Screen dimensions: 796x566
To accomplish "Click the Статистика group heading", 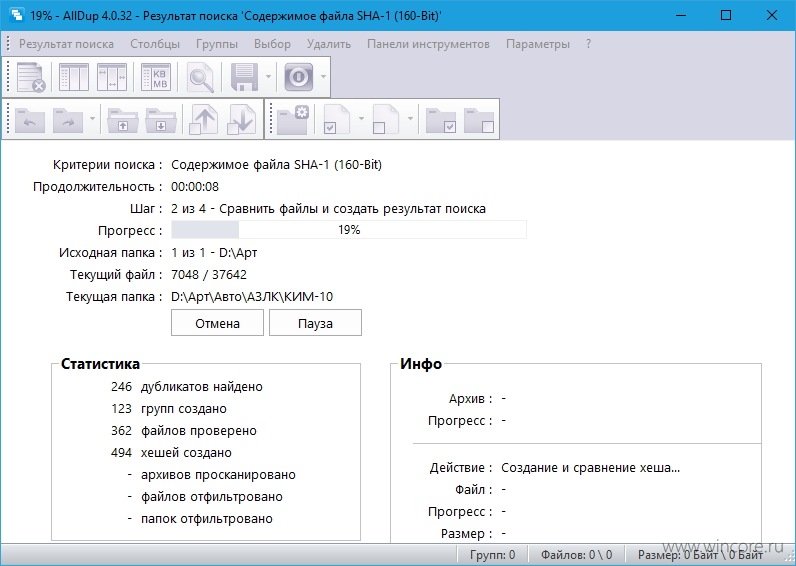I will pos(100,363).
